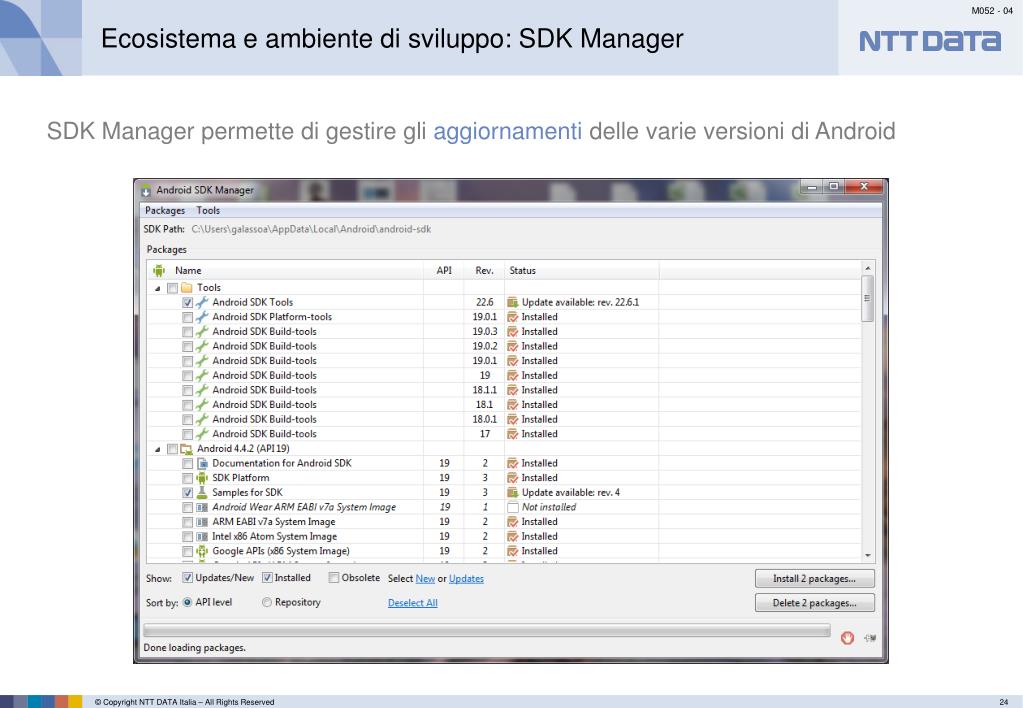Screen dimensions: 1023x708
Task: Click Android Wear ARM EABI system image icon
Action: coord(202,507)
